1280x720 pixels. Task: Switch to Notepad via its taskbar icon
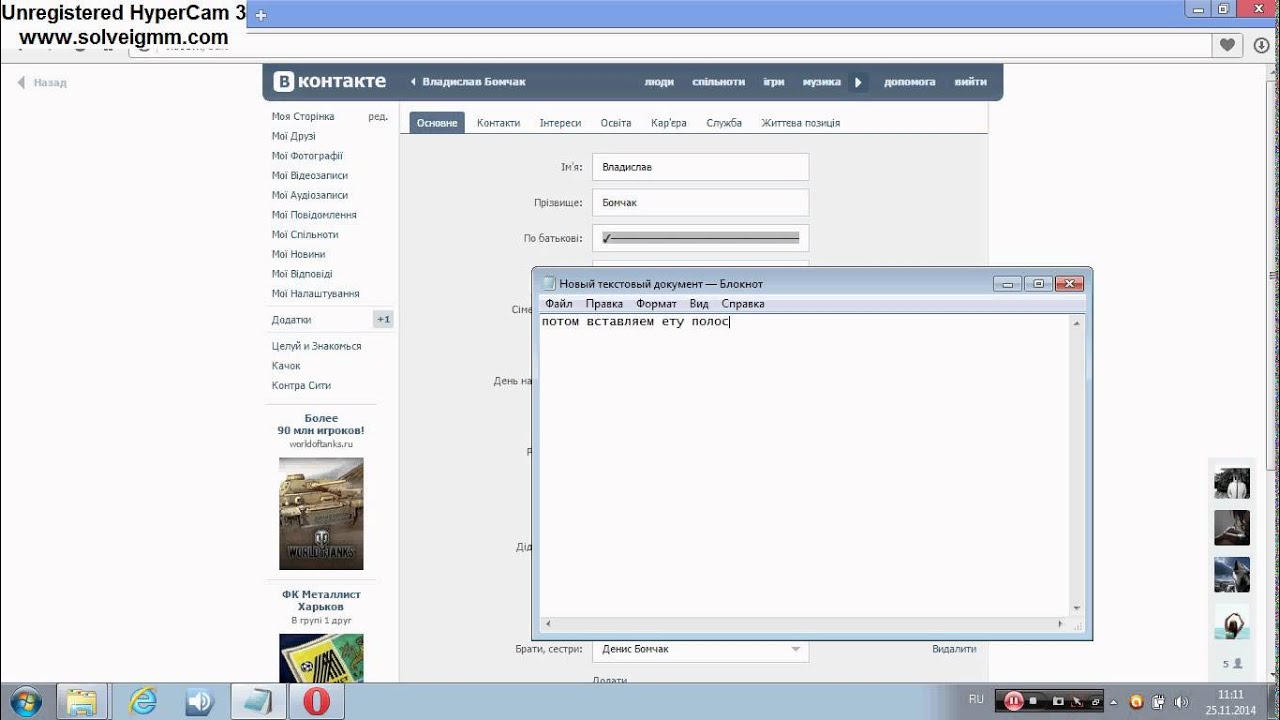pyautogui.click(x=257, y=702)
